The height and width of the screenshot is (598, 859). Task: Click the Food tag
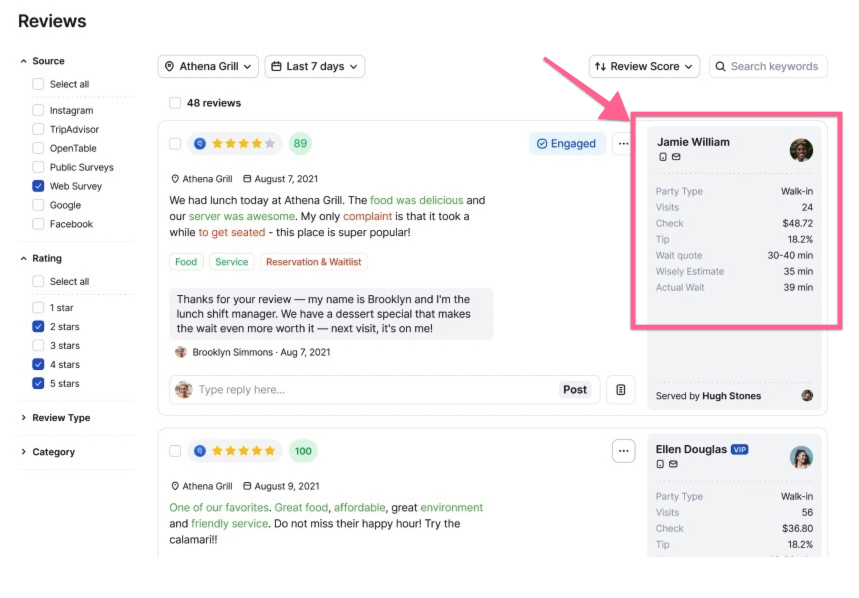(x=186, y=262)
